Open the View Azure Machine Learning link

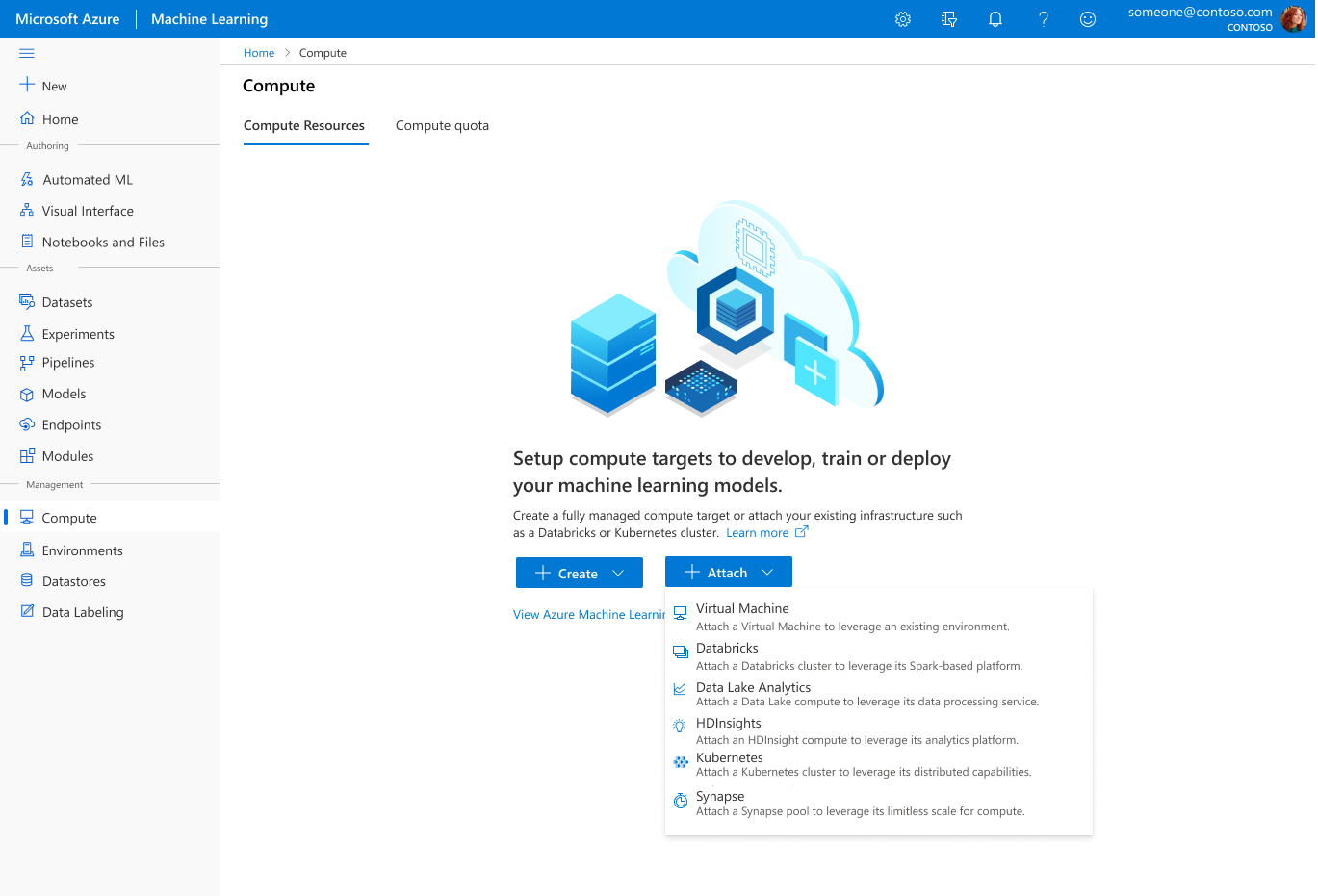click(x=589, y=614)
